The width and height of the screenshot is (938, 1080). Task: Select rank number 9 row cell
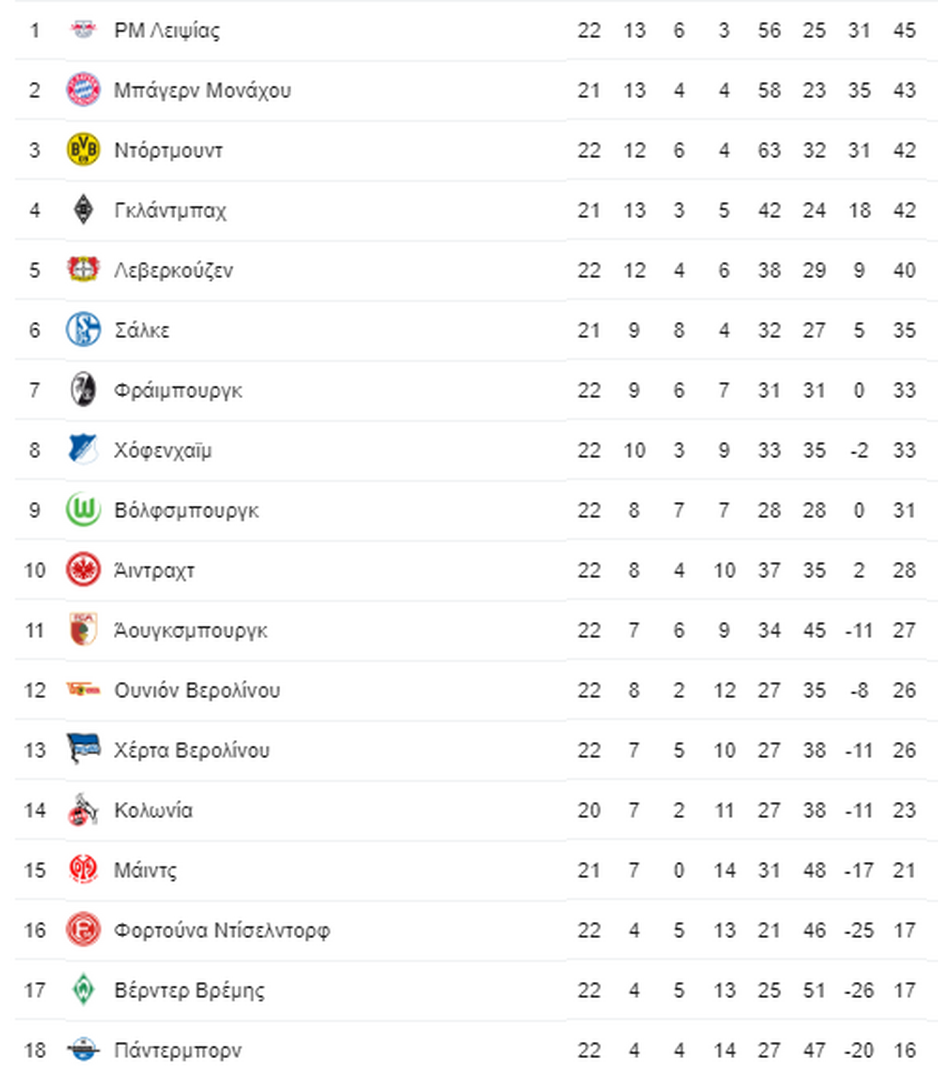(34, 510)
